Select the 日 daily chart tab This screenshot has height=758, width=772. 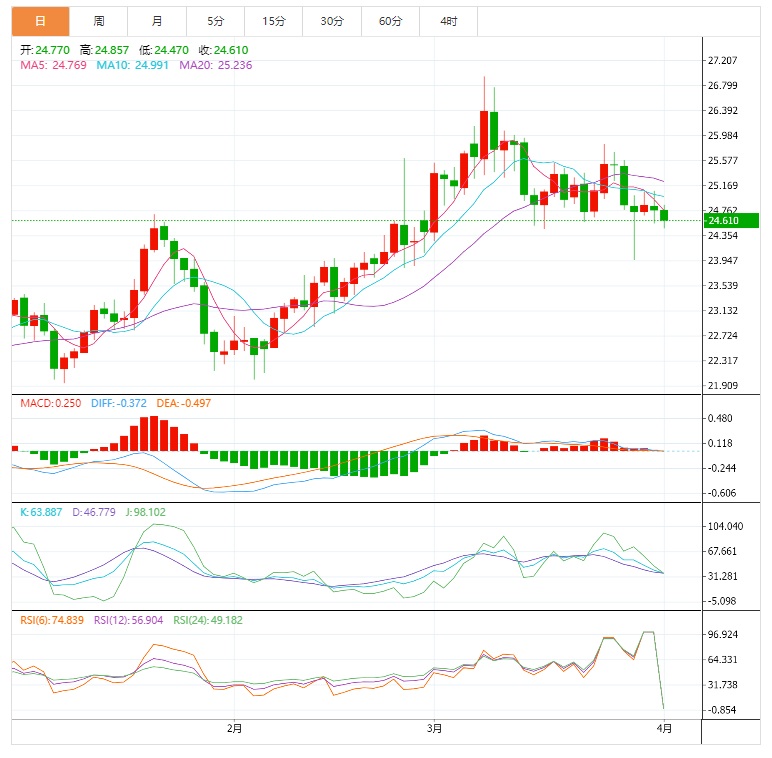coord(41,21)
